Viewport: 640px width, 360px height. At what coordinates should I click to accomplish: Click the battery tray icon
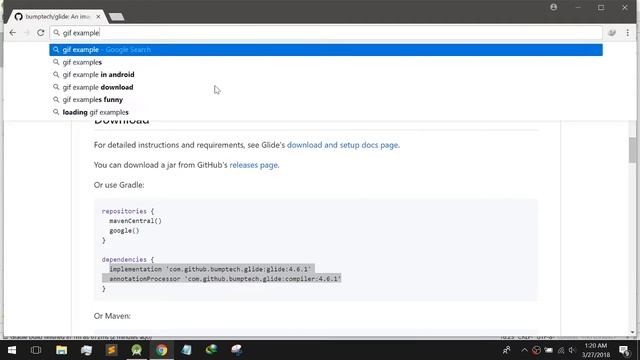coord(549,350)
